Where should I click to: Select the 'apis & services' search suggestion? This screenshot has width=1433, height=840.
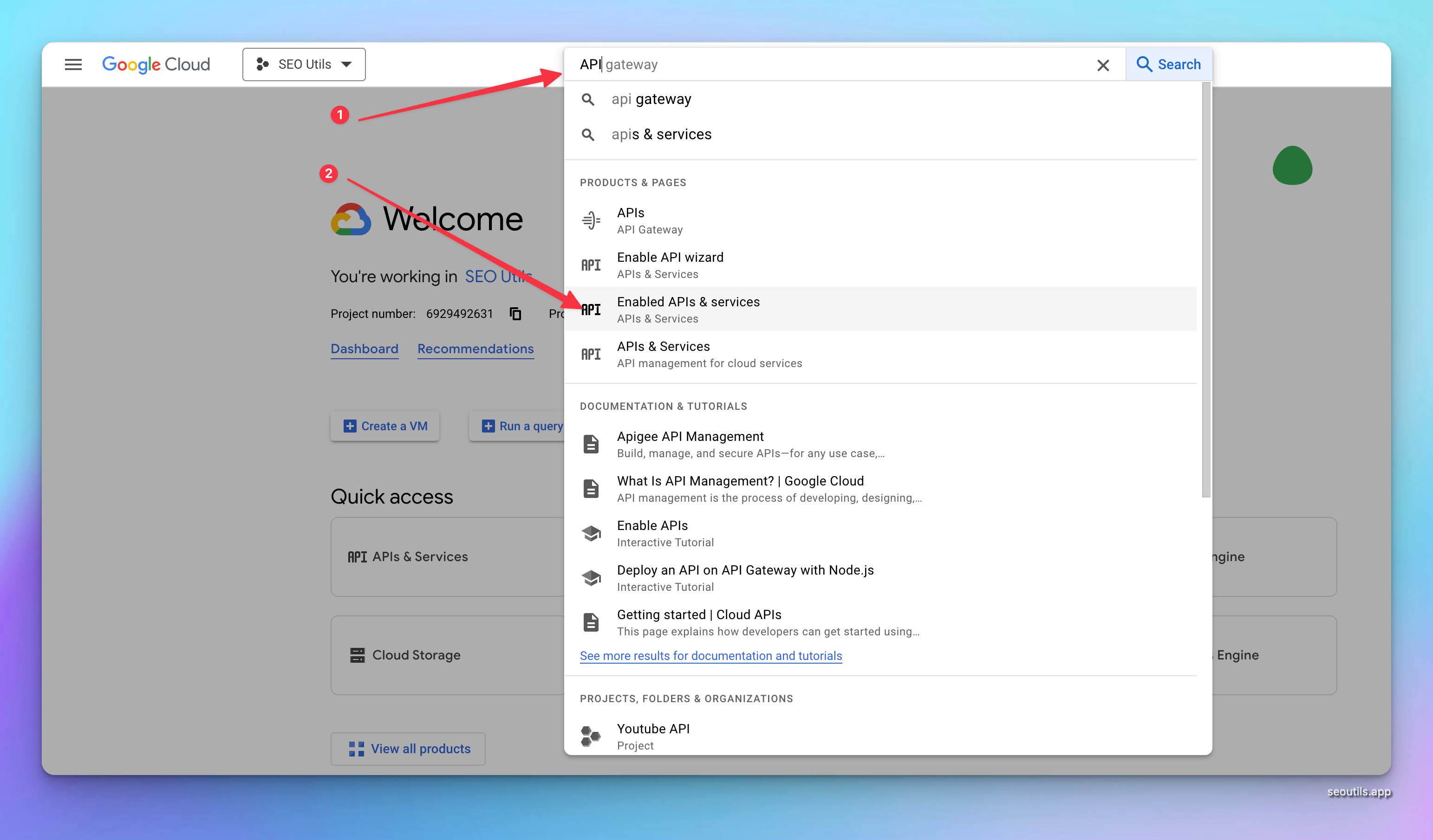pos(661,135)
